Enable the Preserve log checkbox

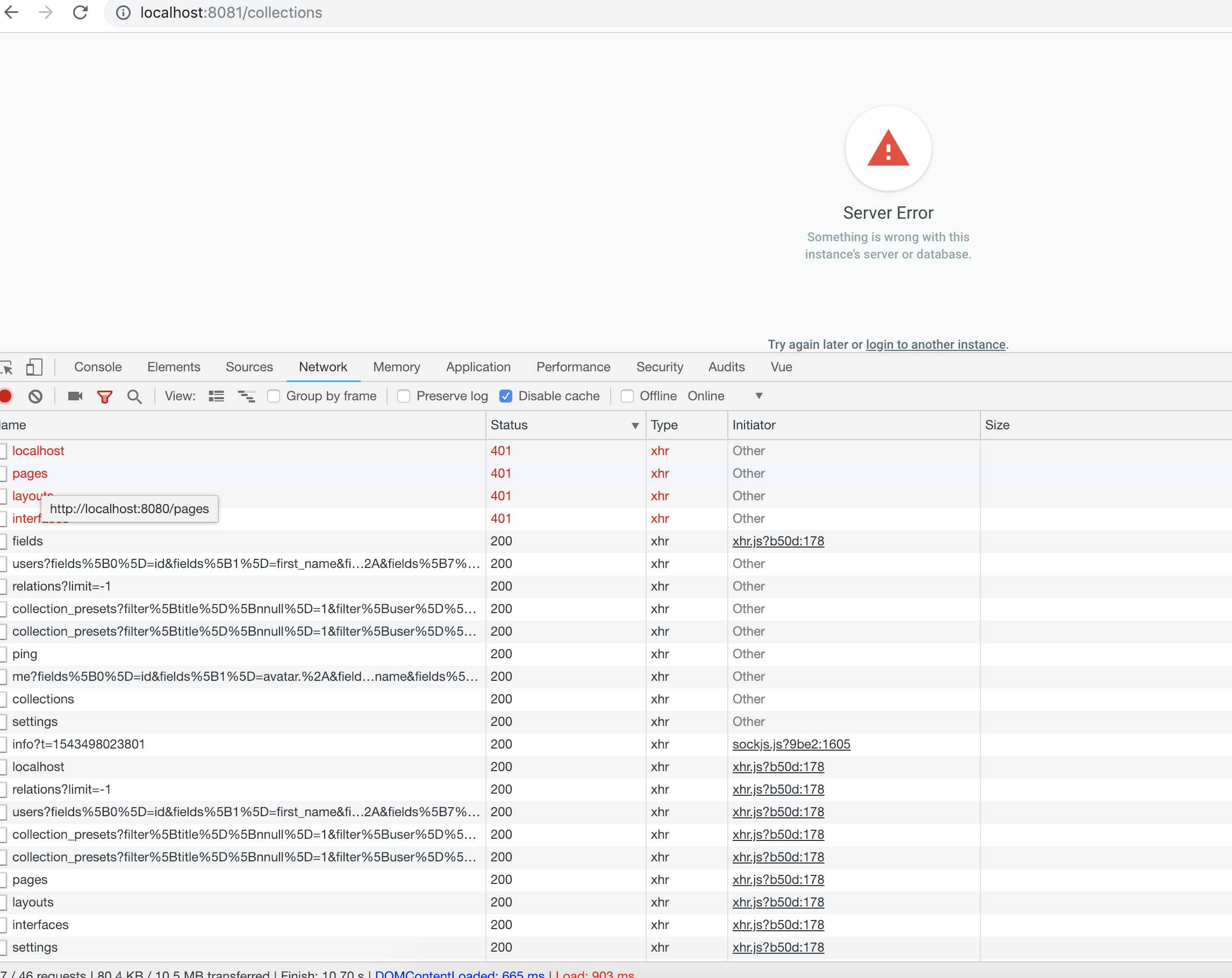[x=404, y=396]
